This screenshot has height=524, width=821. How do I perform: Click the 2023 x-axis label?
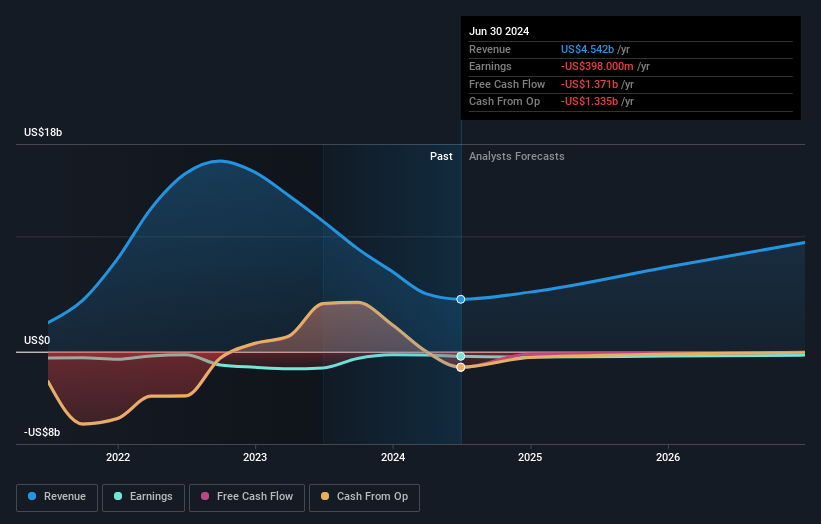coord(255,458)
